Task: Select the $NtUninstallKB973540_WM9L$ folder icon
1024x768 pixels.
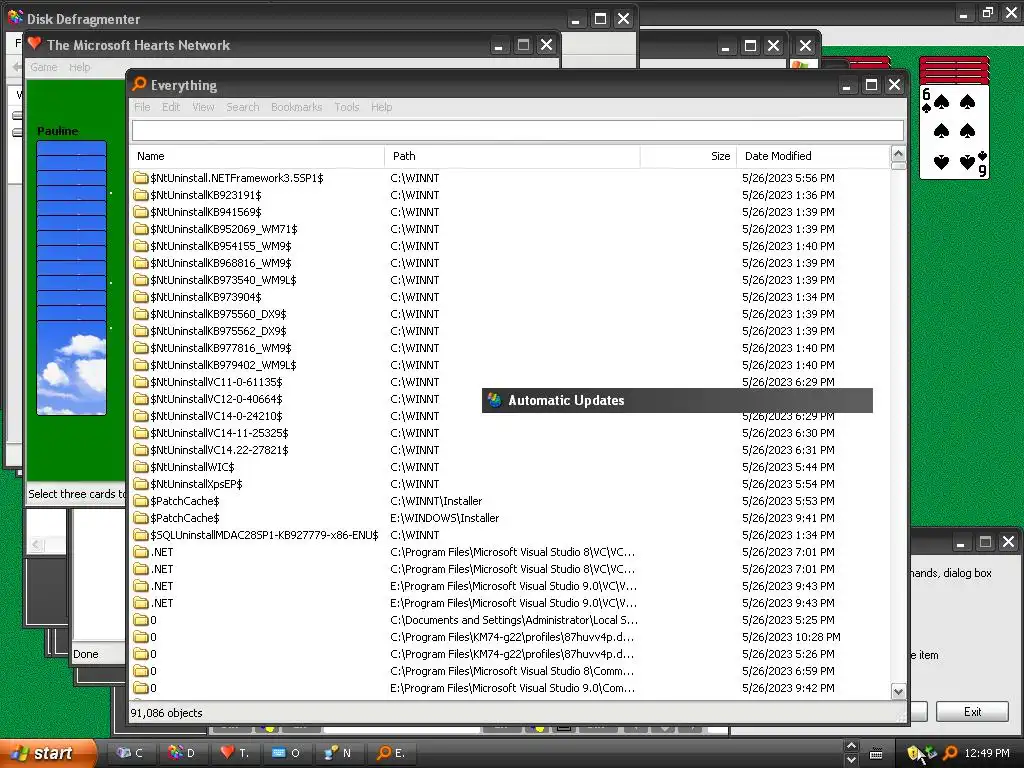Action: [140, 280]
